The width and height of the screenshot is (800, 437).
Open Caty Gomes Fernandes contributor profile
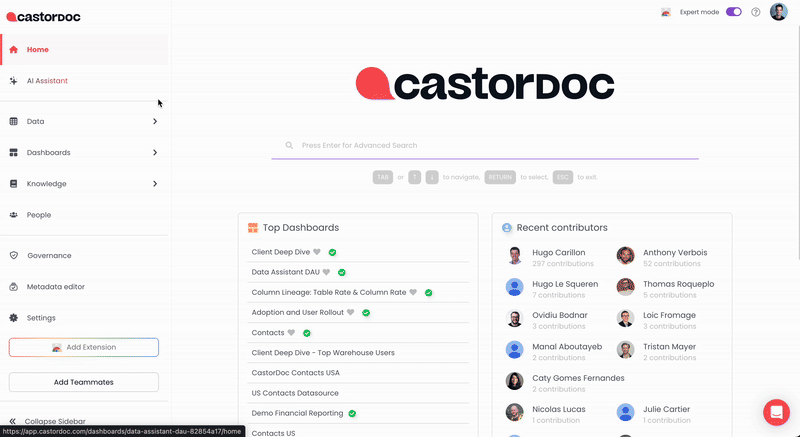coord(578,378)
